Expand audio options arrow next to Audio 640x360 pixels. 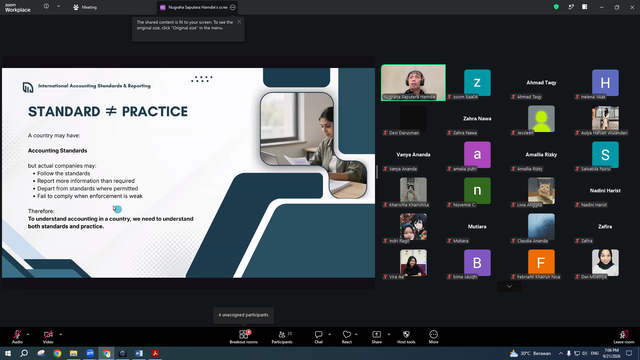(x=28, y=334)
